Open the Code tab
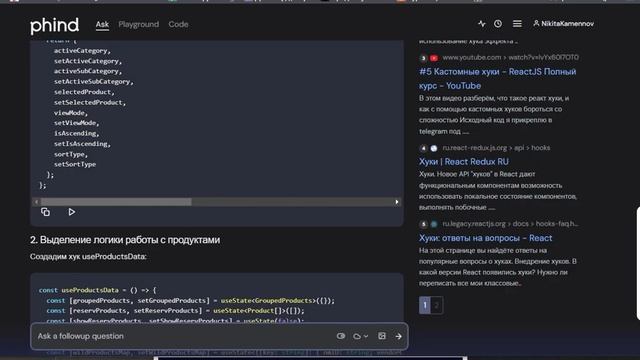The width and height of the screenshot is (640, 360). (178, 24)
